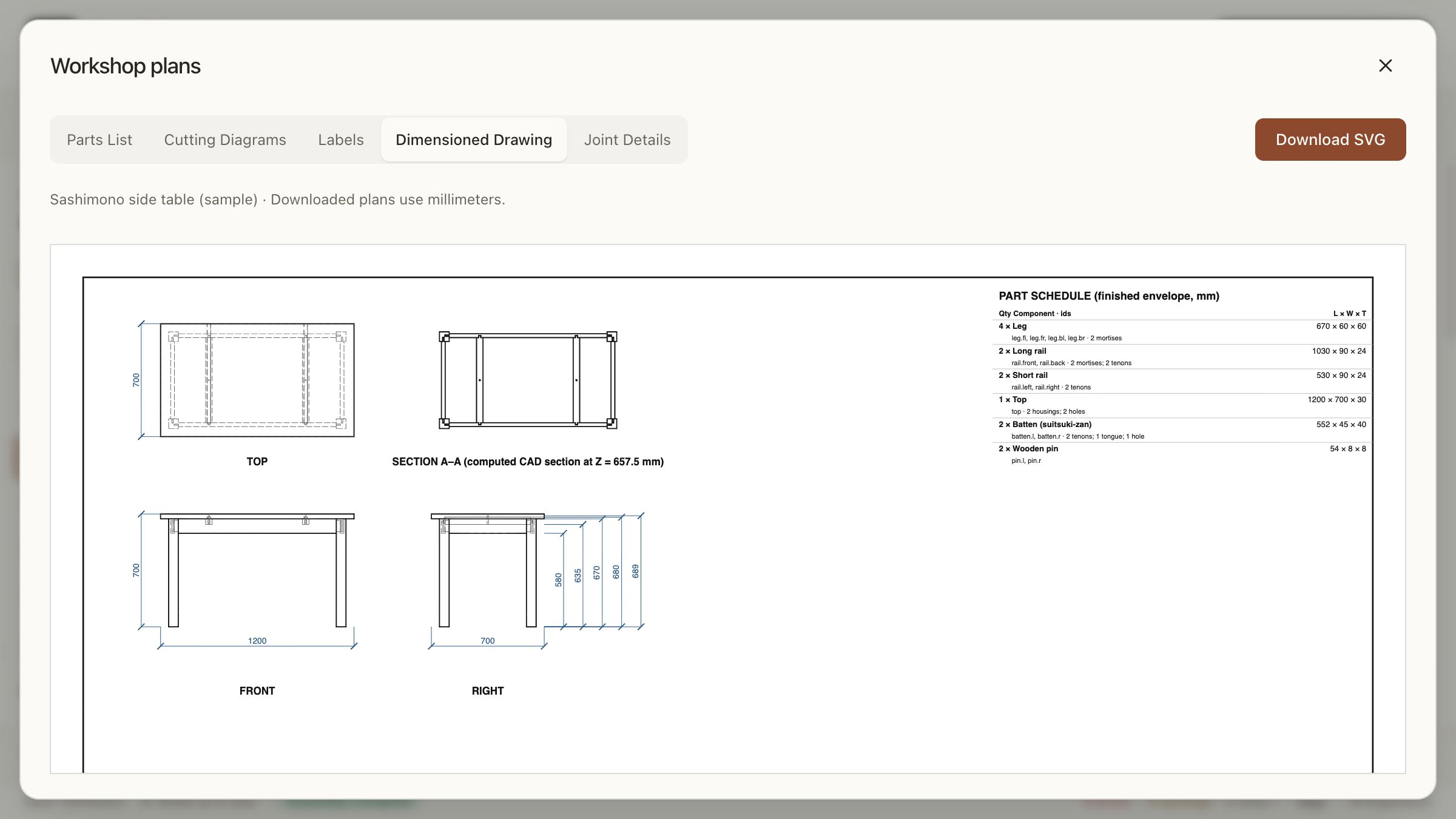The height and width of the screenshot is (819, 1456).
Task: Click the '54 × 8 × 8' dimension value
Action: pos(1348,449)
